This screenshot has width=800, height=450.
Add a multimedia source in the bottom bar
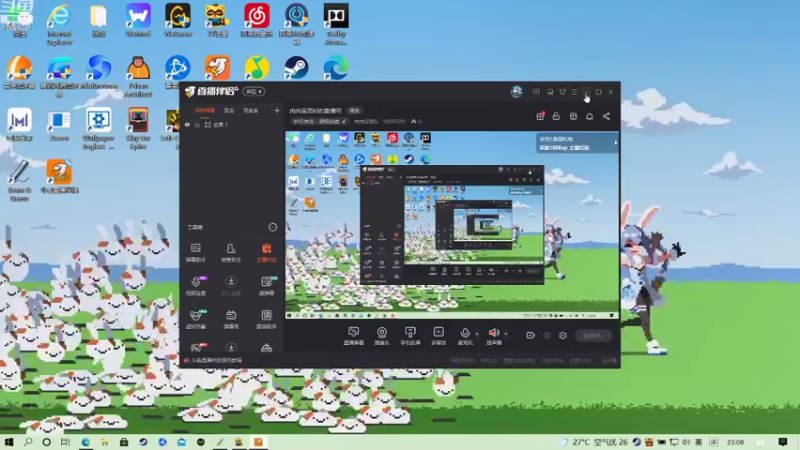pyautogui.click(x=439, y=336)
